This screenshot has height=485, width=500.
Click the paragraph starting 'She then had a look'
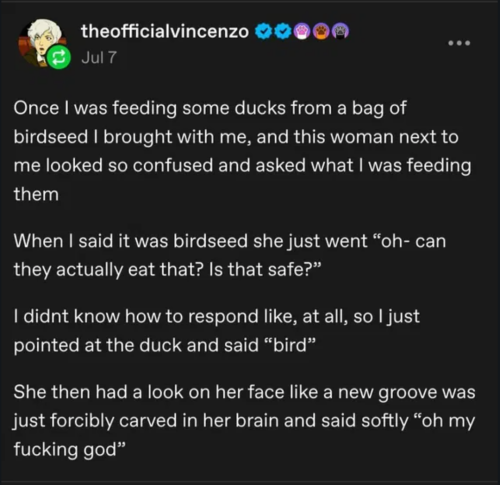pyautogui.click(x=244, y=420)
